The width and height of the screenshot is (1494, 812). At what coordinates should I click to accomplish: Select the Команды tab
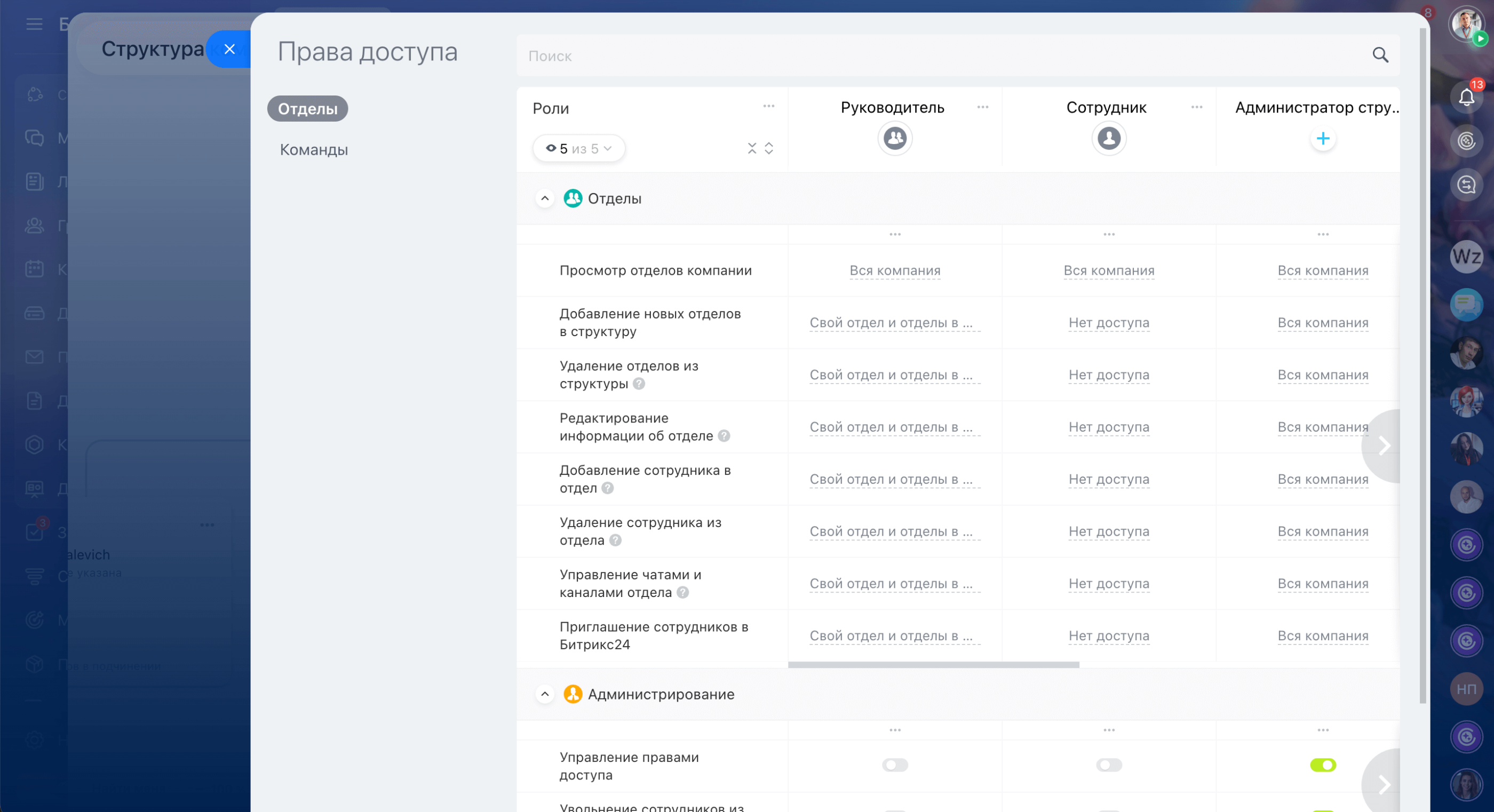coord(314,149)
